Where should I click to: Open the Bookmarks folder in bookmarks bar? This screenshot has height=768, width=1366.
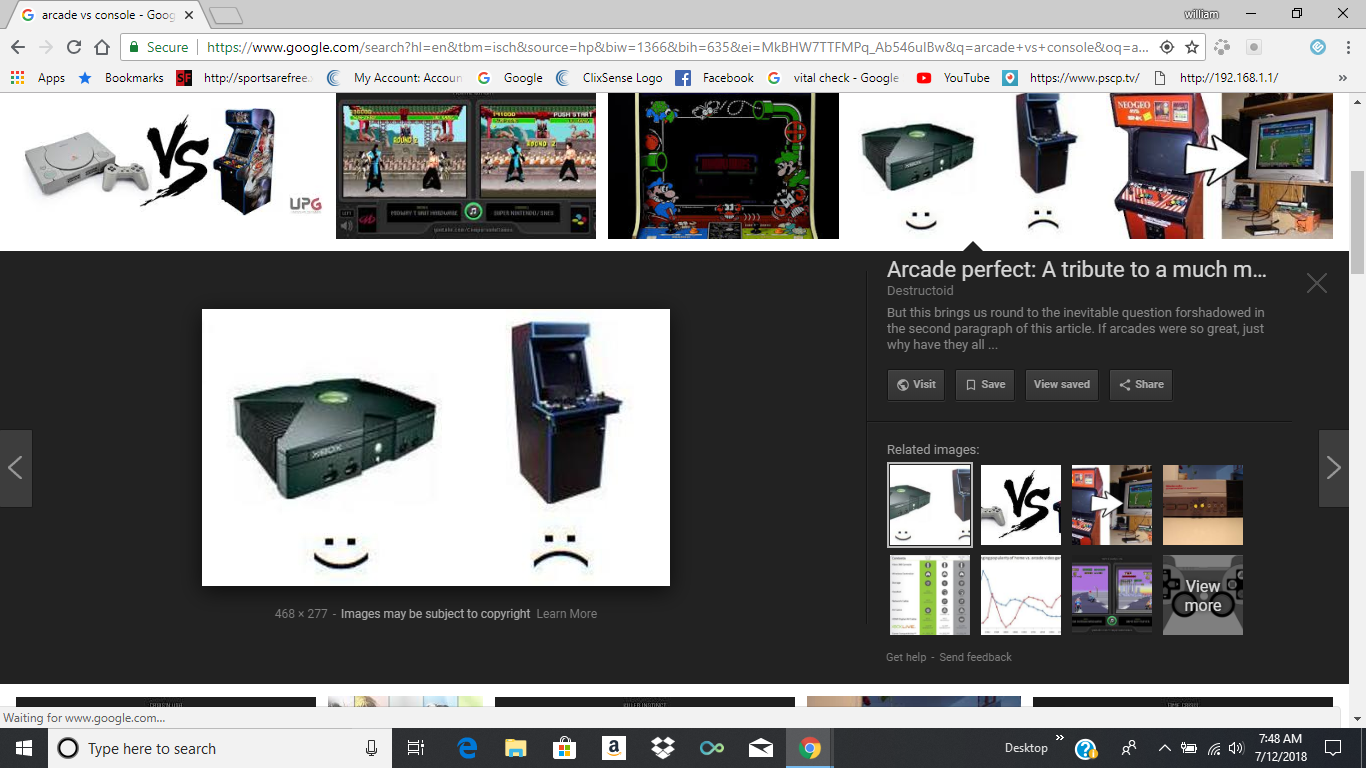tap(121, 77)
